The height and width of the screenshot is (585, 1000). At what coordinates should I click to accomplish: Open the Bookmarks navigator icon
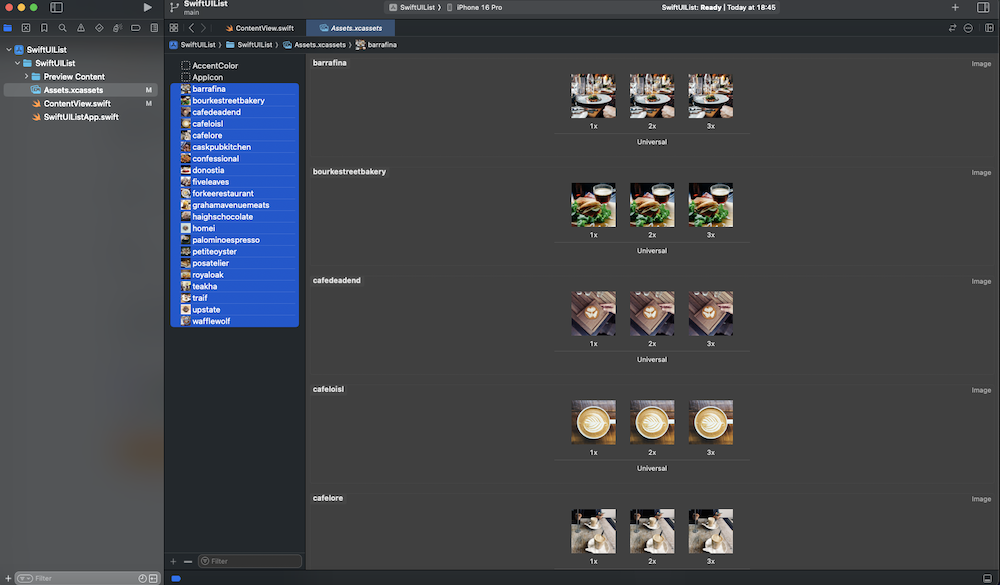(x=44, y=28)
